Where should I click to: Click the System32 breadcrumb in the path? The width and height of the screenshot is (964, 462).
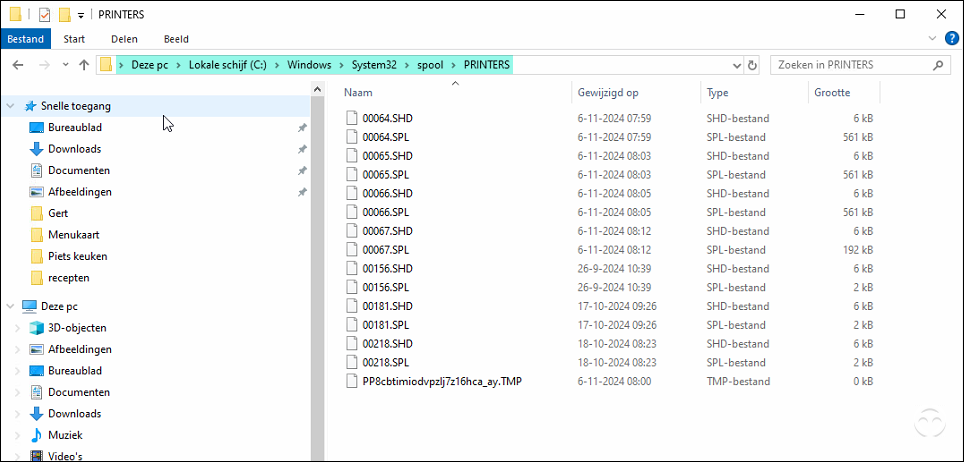[x=375, y=65]
